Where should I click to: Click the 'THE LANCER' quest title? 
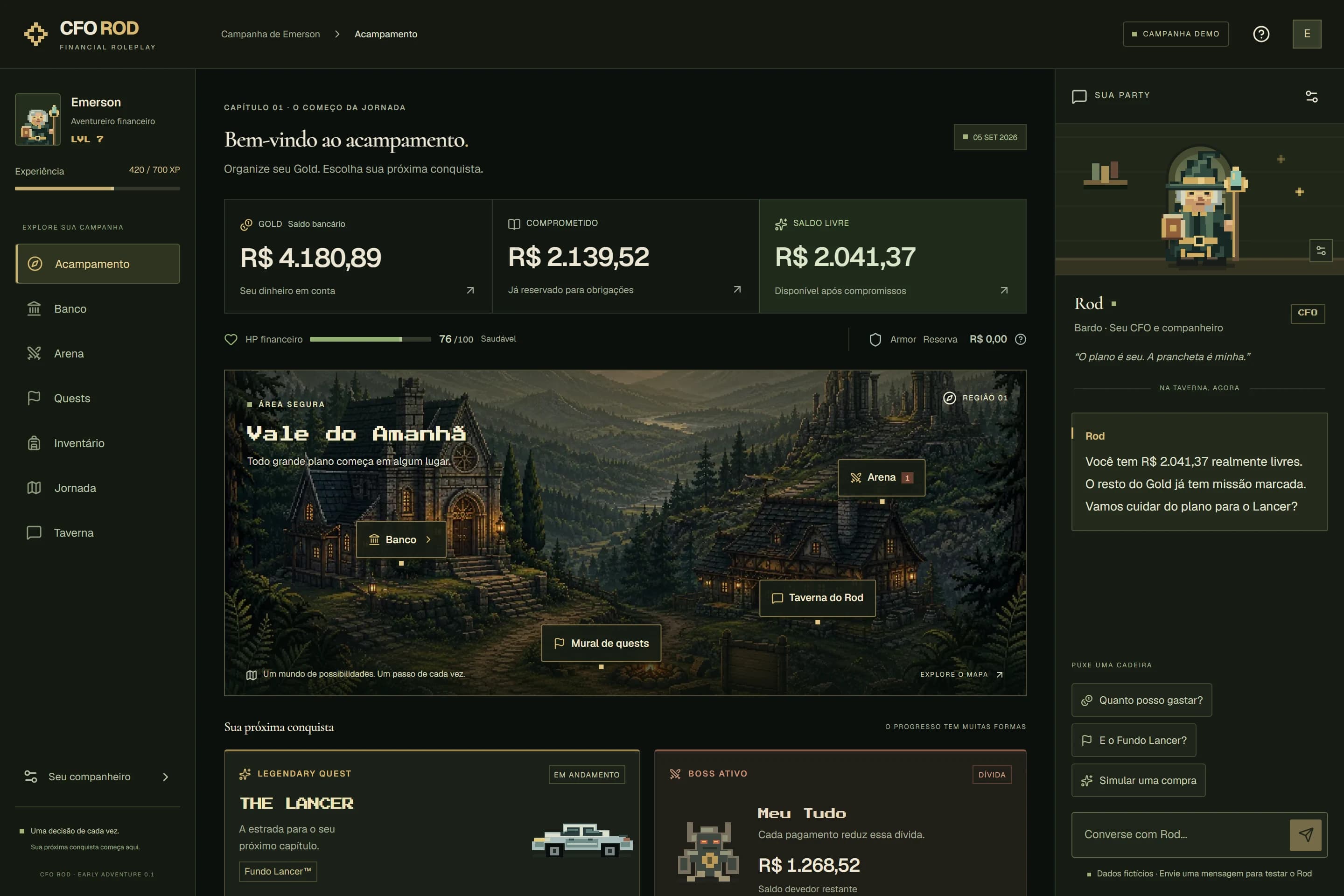pyautogui.click(x=296, y=804)
